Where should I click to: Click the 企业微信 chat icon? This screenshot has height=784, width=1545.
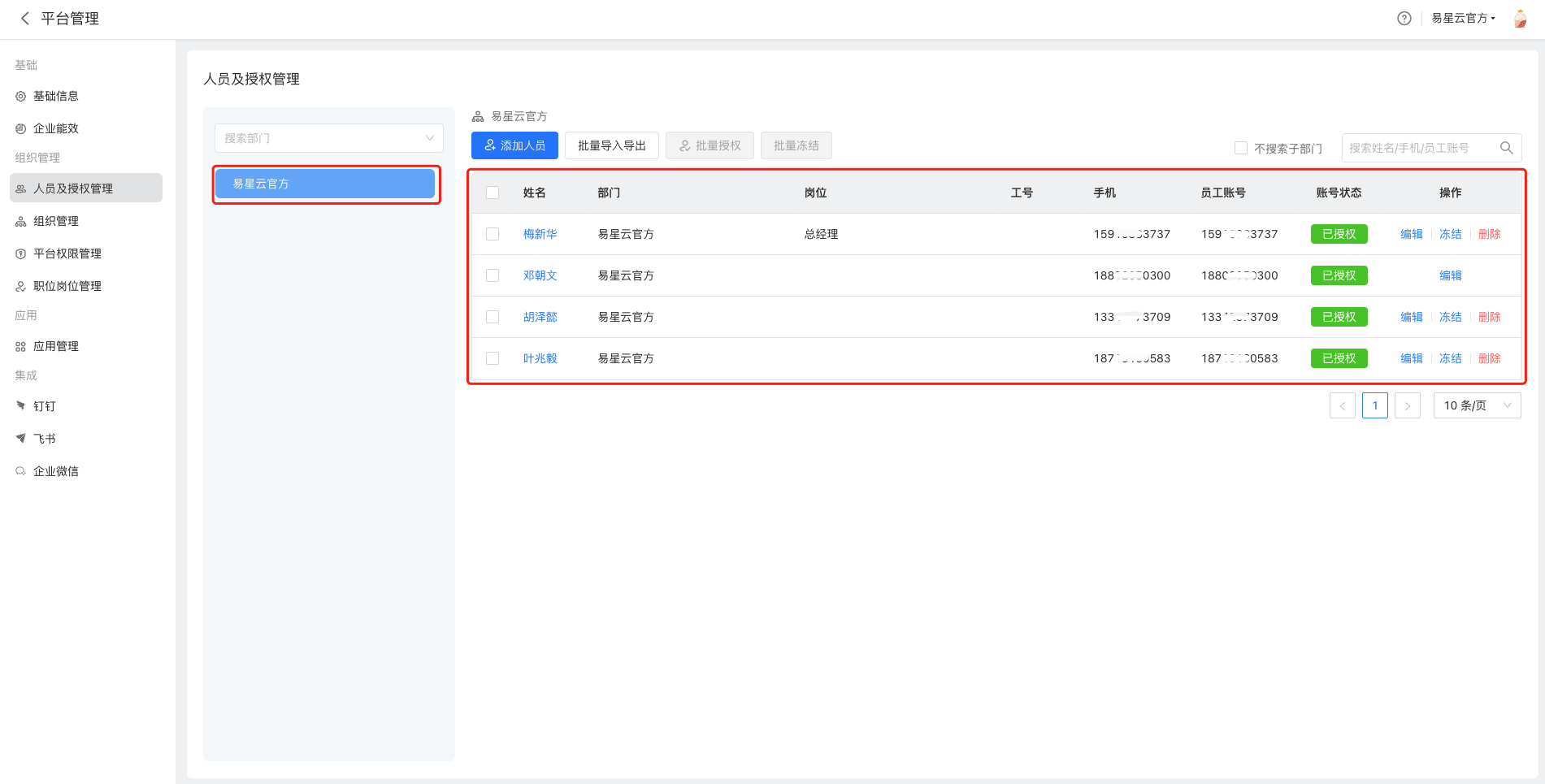tap(21, 470)
